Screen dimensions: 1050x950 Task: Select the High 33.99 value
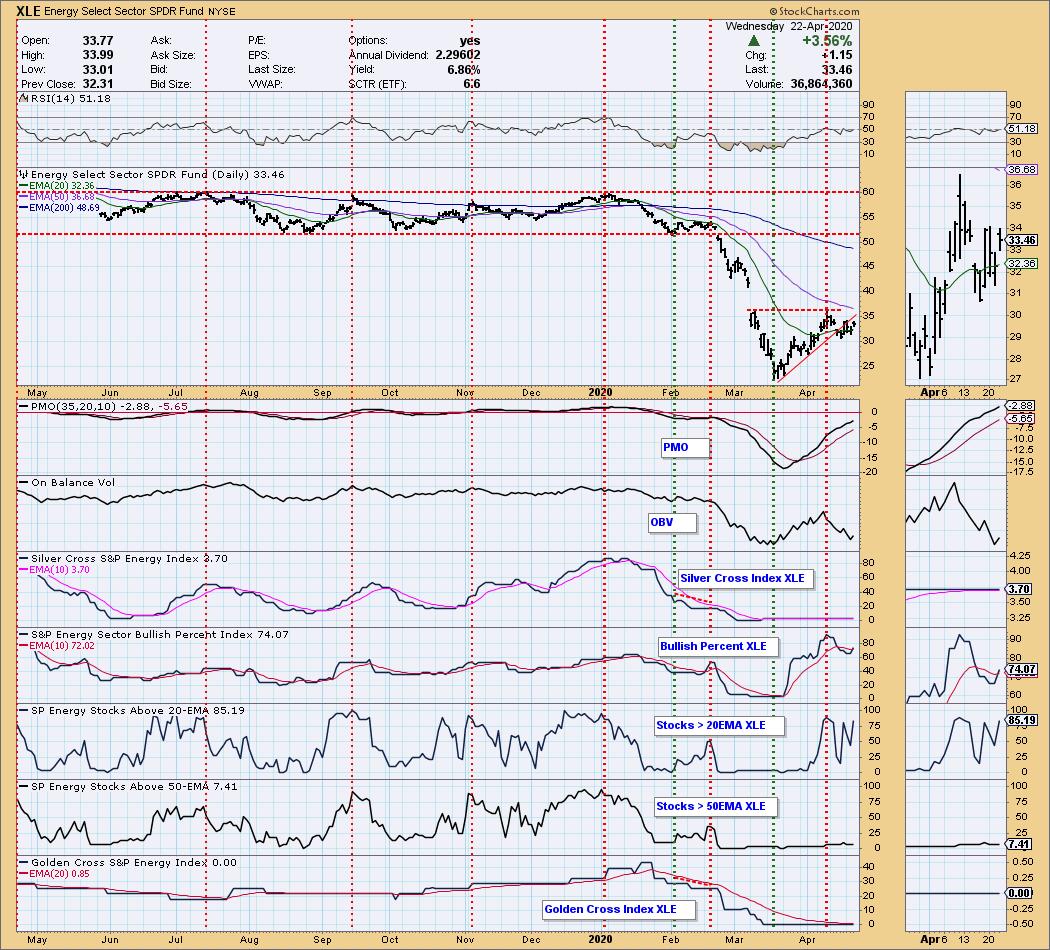[x=98, y=56]
